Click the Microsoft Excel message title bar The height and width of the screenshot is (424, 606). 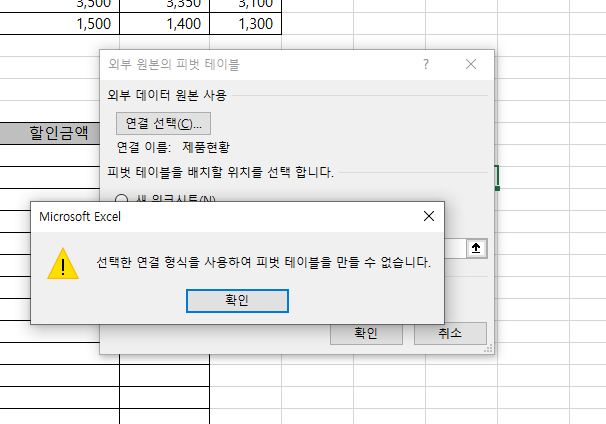[x=200, y=215]
